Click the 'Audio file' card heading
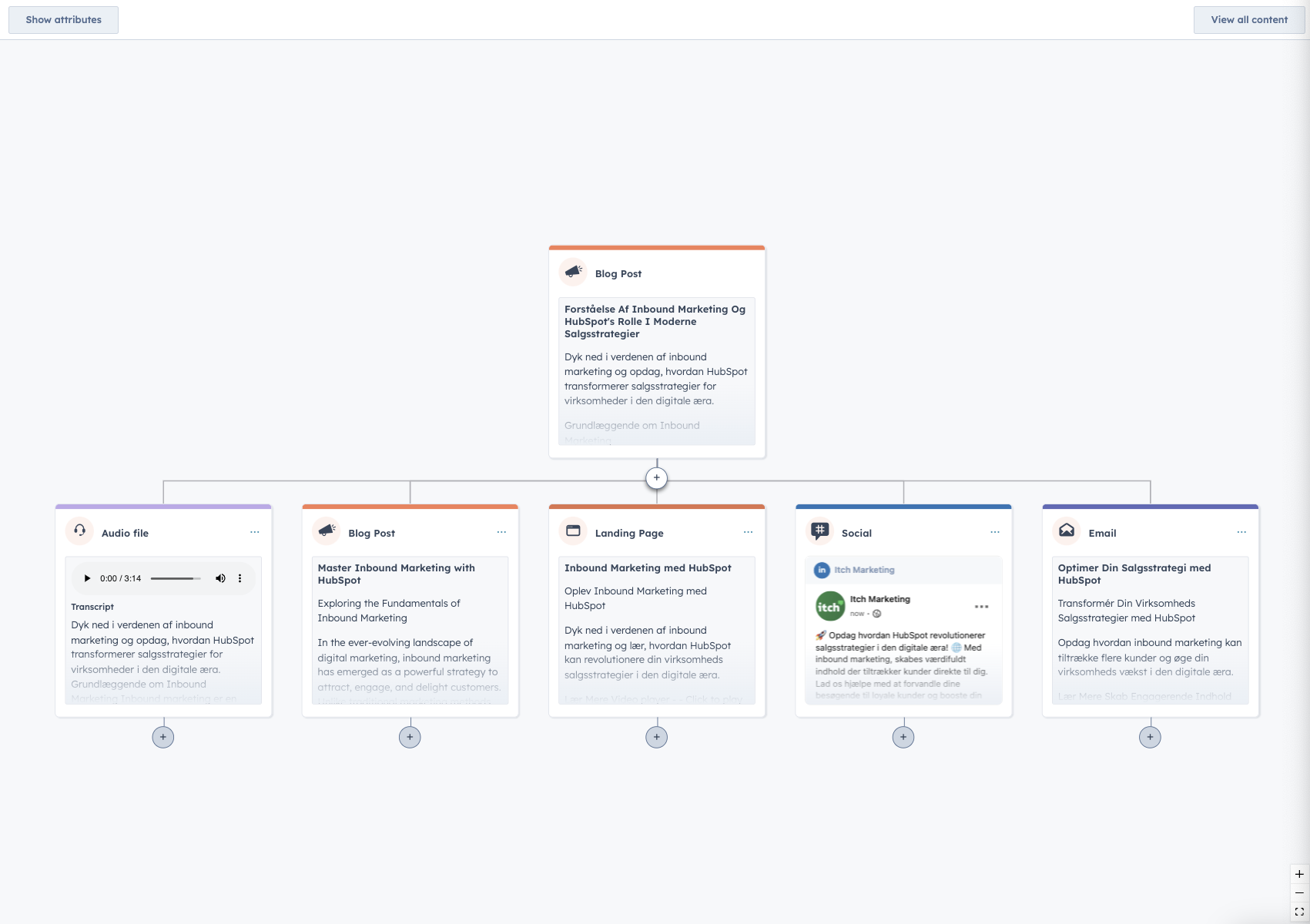Viewport: 1310px width, 924px height. coord(125,533)
